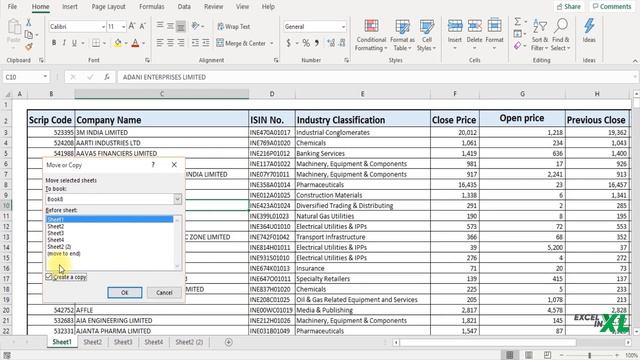This screenshot has height=360, width=640.
Task: Toggle Middle Align vertical alignment
Action: click(x=170, y=26)
